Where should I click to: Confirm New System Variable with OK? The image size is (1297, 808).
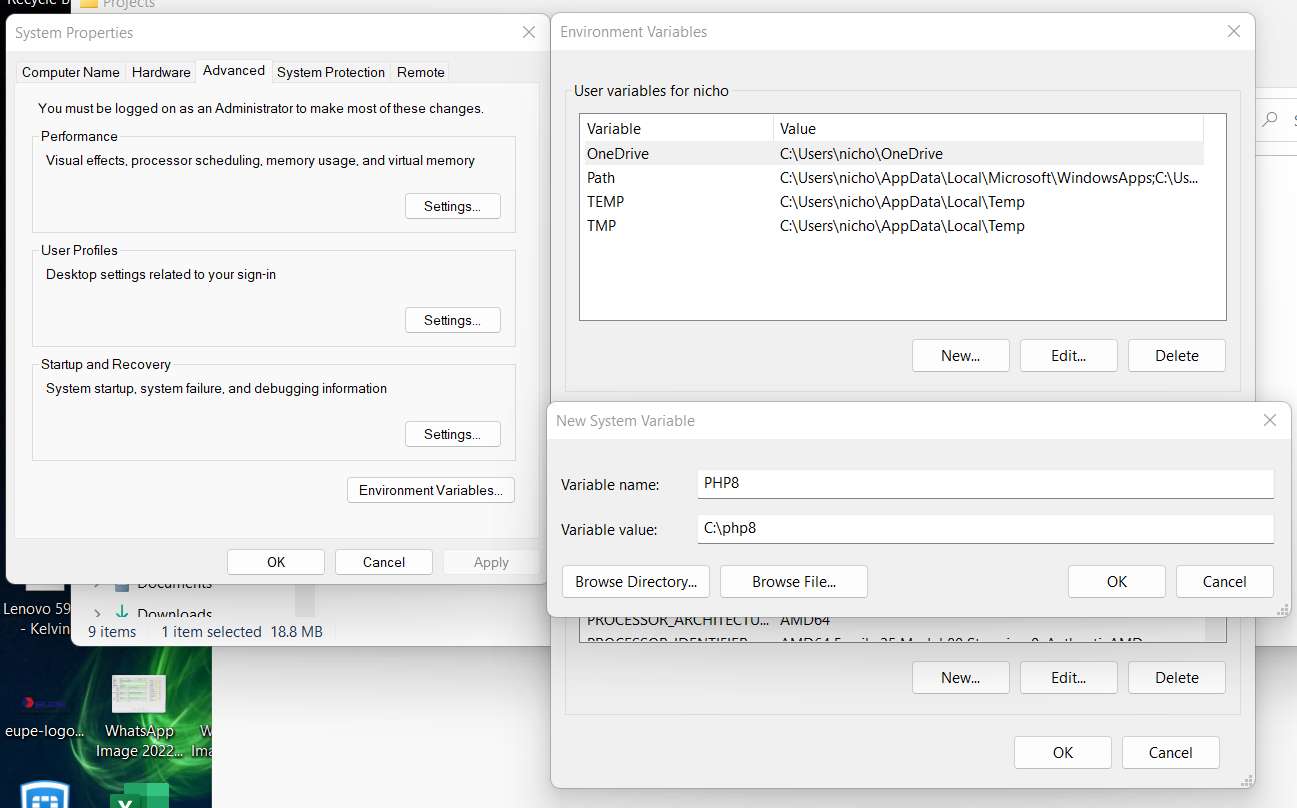(x=1116, y=582)
